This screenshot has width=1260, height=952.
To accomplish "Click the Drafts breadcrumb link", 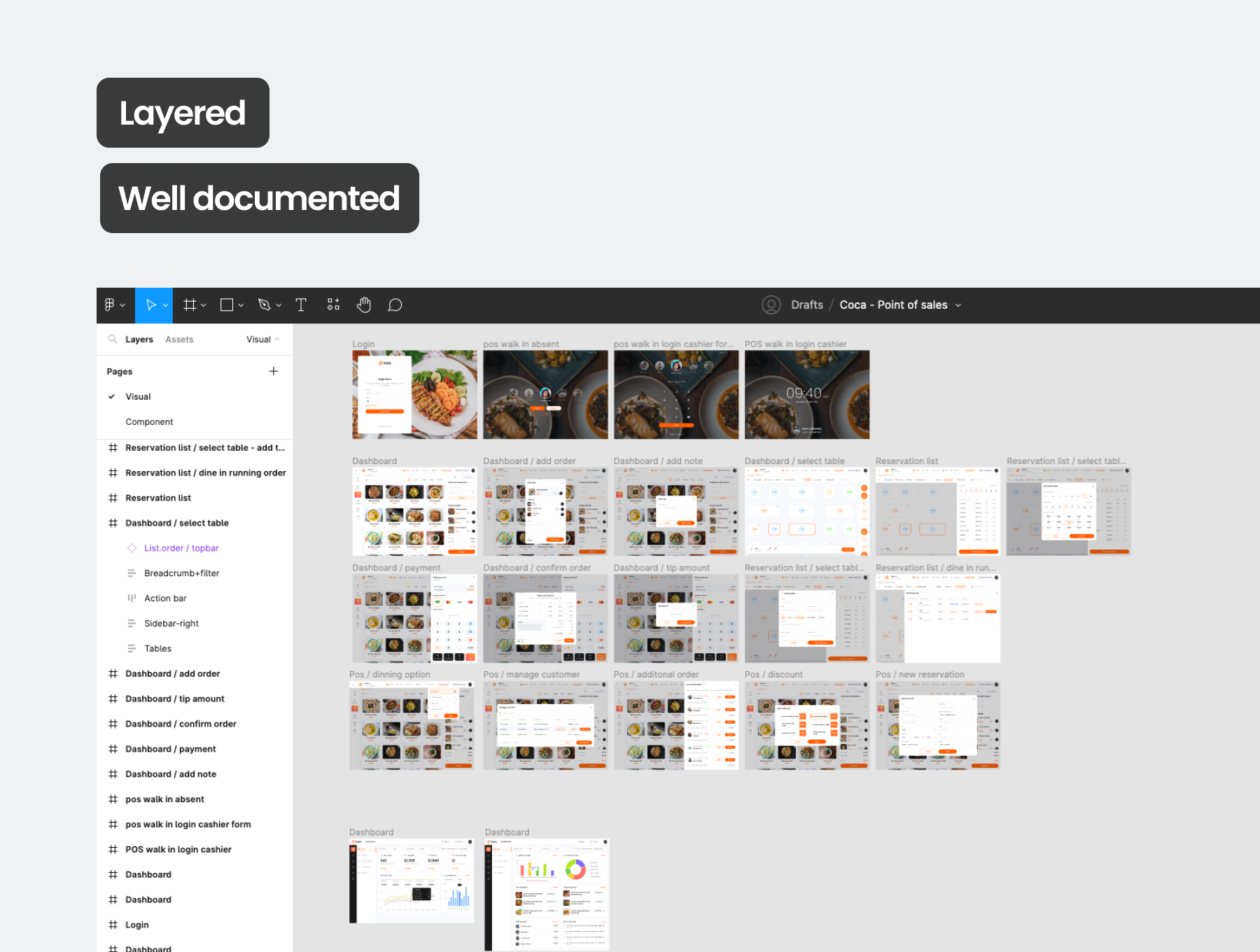I will tap(806, 305).
